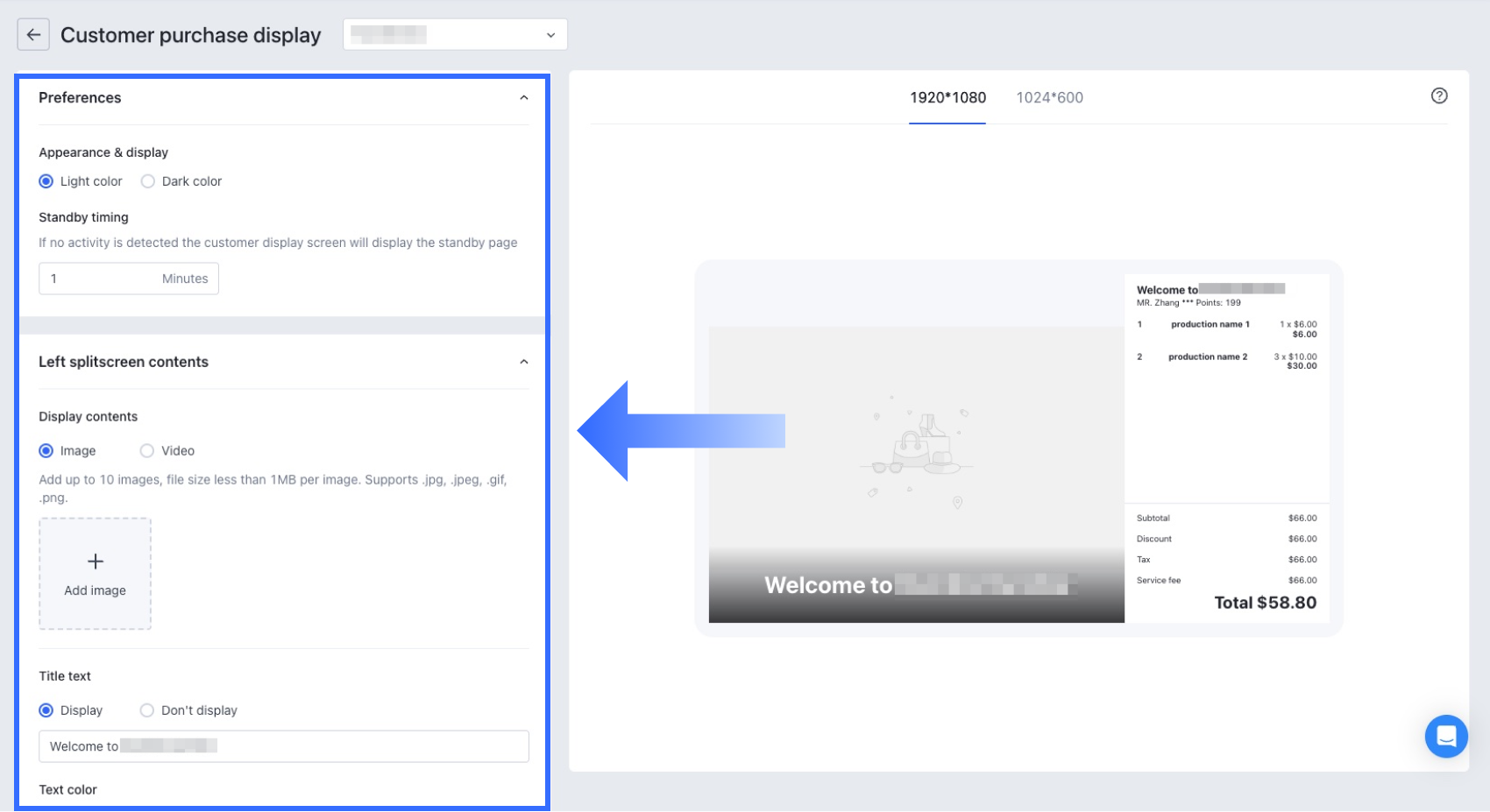Click the Appearance & display label
This screenshot has height=812, width=1490.
[103, 152]
